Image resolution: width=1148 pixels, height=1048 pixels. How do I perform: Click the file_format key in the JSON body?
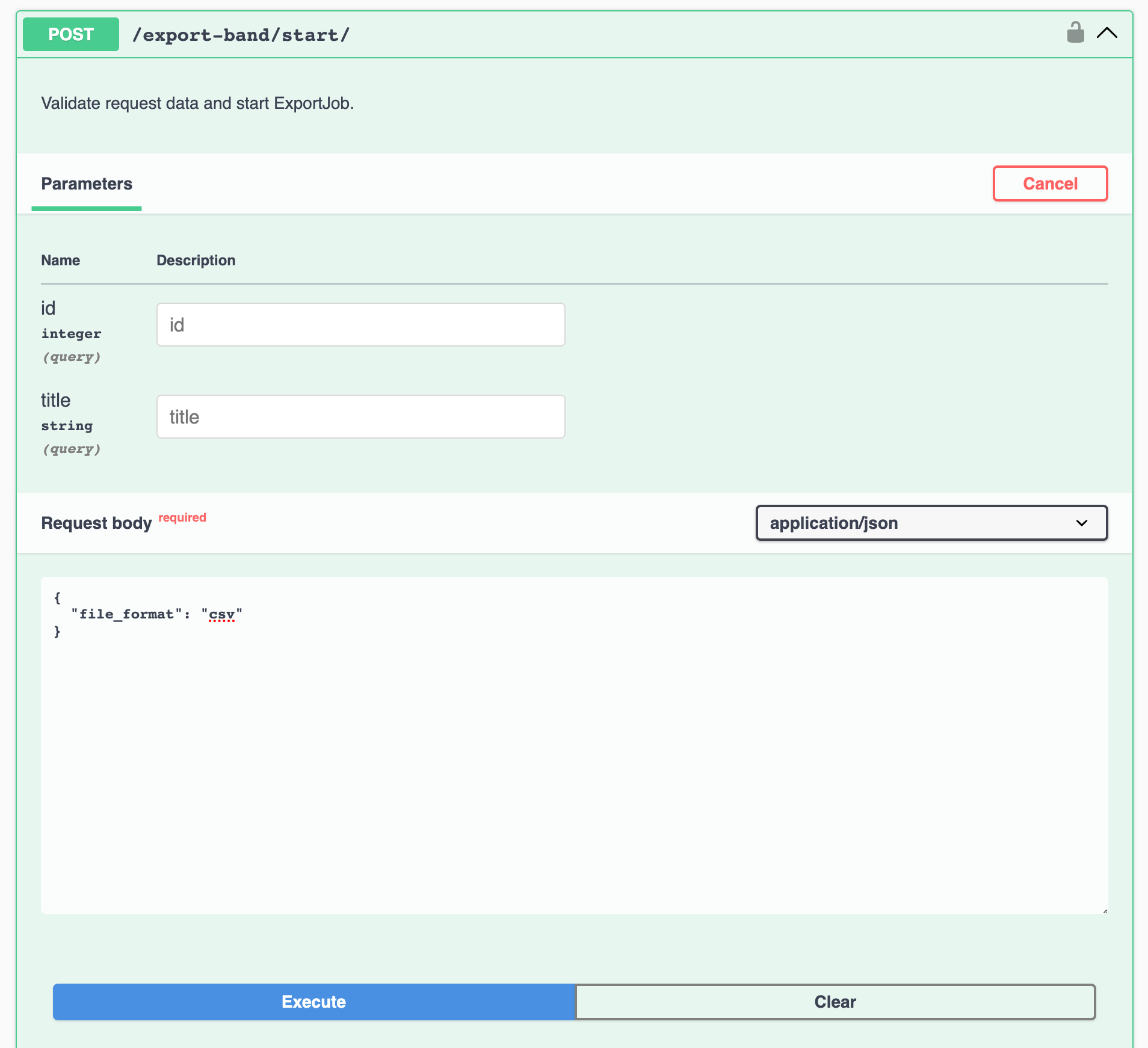(x=125, y=614)
